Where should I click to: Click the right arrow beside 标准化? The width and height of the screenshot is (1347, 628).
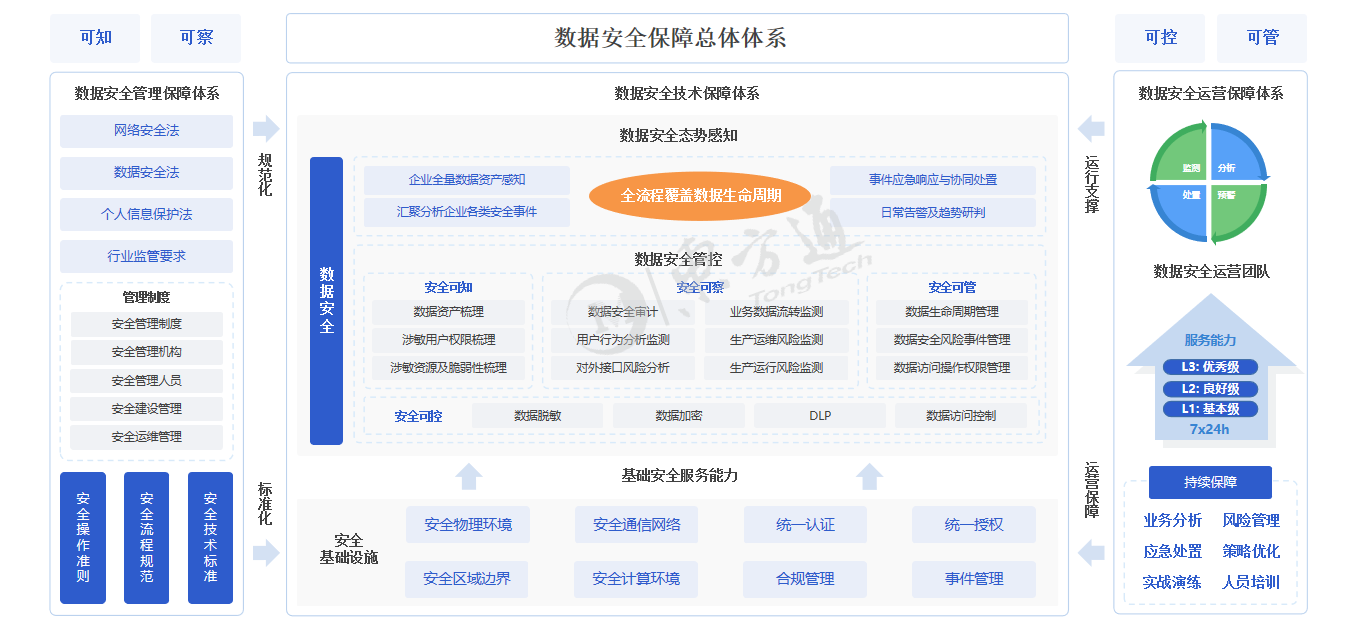click(x=266, y=552)
